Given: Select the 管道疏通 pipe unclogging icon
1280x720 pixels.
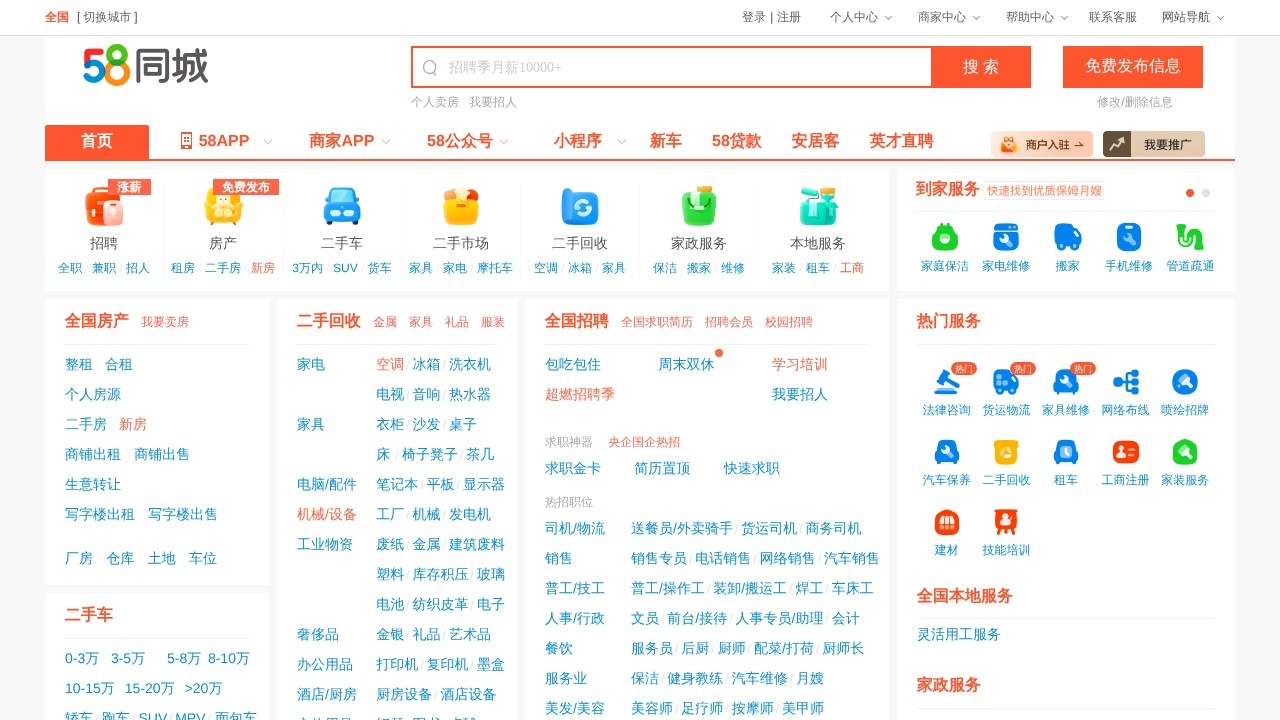Looking at the screenshot, I should (1190, 237).
